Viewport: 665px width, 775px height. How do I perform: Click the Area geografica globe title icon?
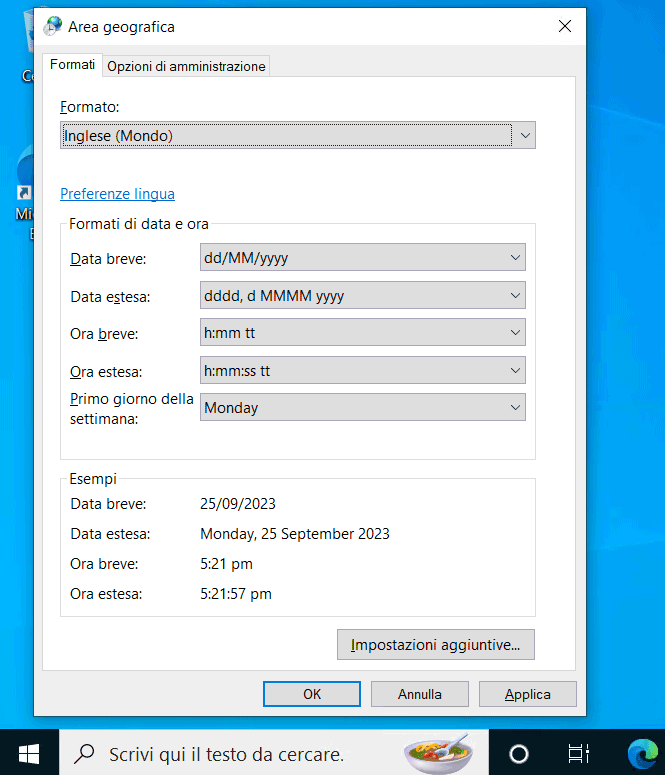pyautogui.click(x=52, y=26)
